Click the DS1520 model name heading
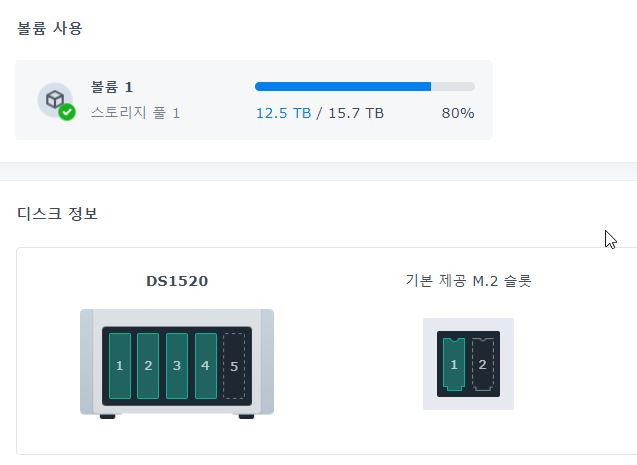 177,281
